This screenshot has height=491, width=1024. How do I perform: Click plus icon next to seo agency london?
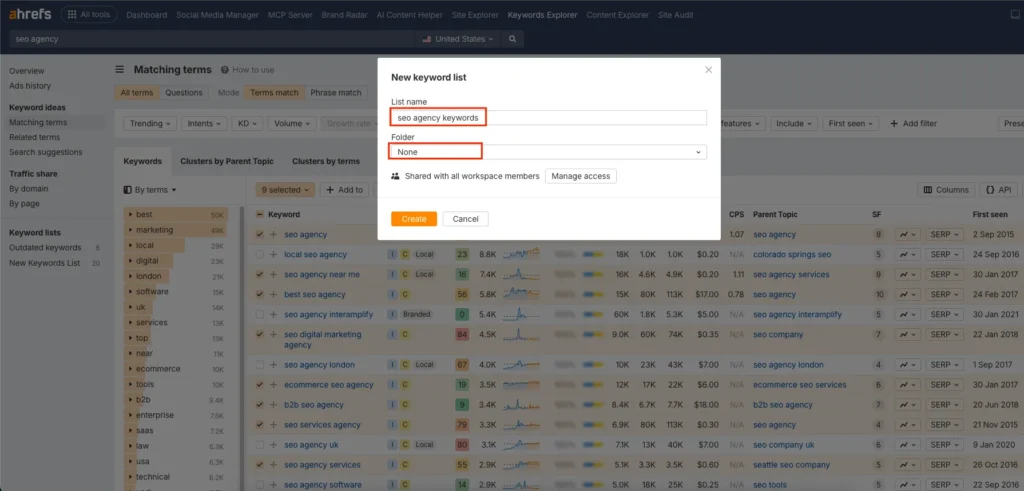click(274, 365)
